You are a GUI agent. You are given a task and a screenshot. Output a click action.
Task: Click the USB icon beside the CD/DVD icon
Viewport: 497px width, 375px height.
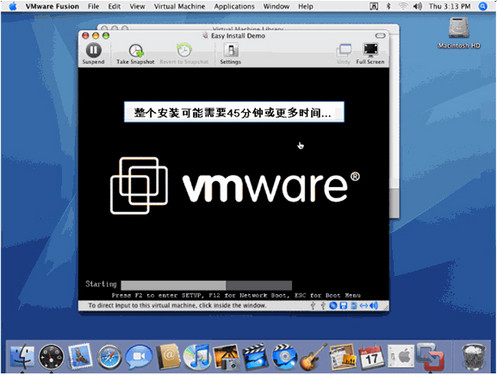pyautogui.click(x=323, y=306)
